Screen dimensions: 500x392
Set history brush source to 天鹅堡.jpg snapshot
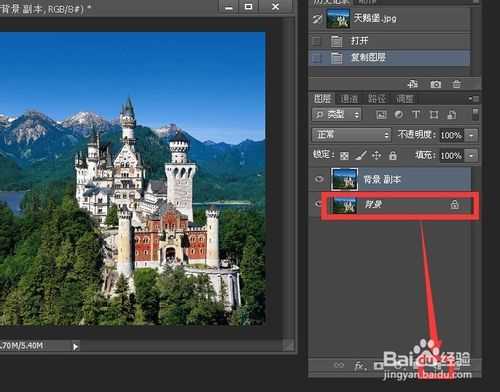[x=317, y=18]
